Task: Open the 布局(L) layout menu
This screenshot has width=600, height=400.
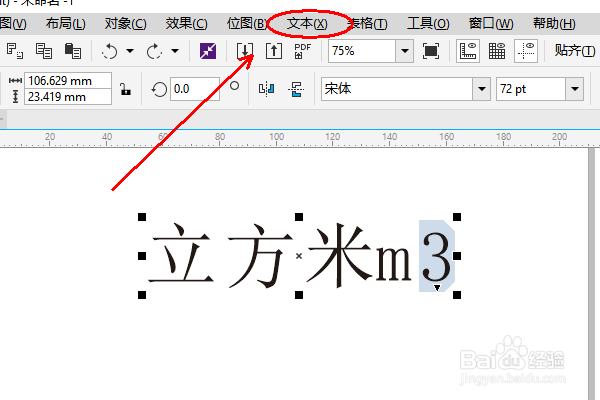Action: pyautogui.click(x=65, y=24)
